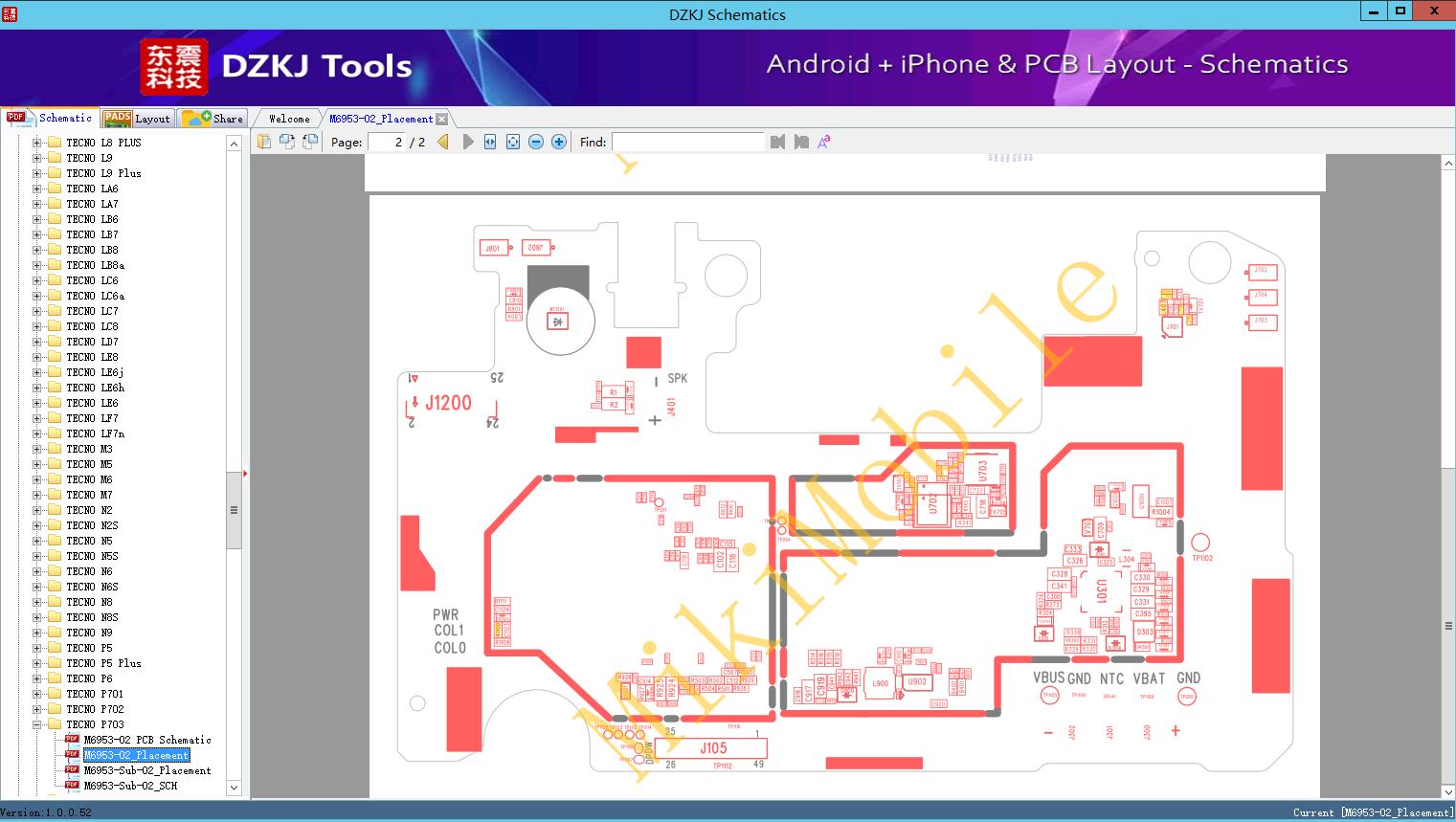Click the DZKJ red logo in the banner
Image resolution: width=1456 pixels, height=822 pixels.
tap(173, 67)
